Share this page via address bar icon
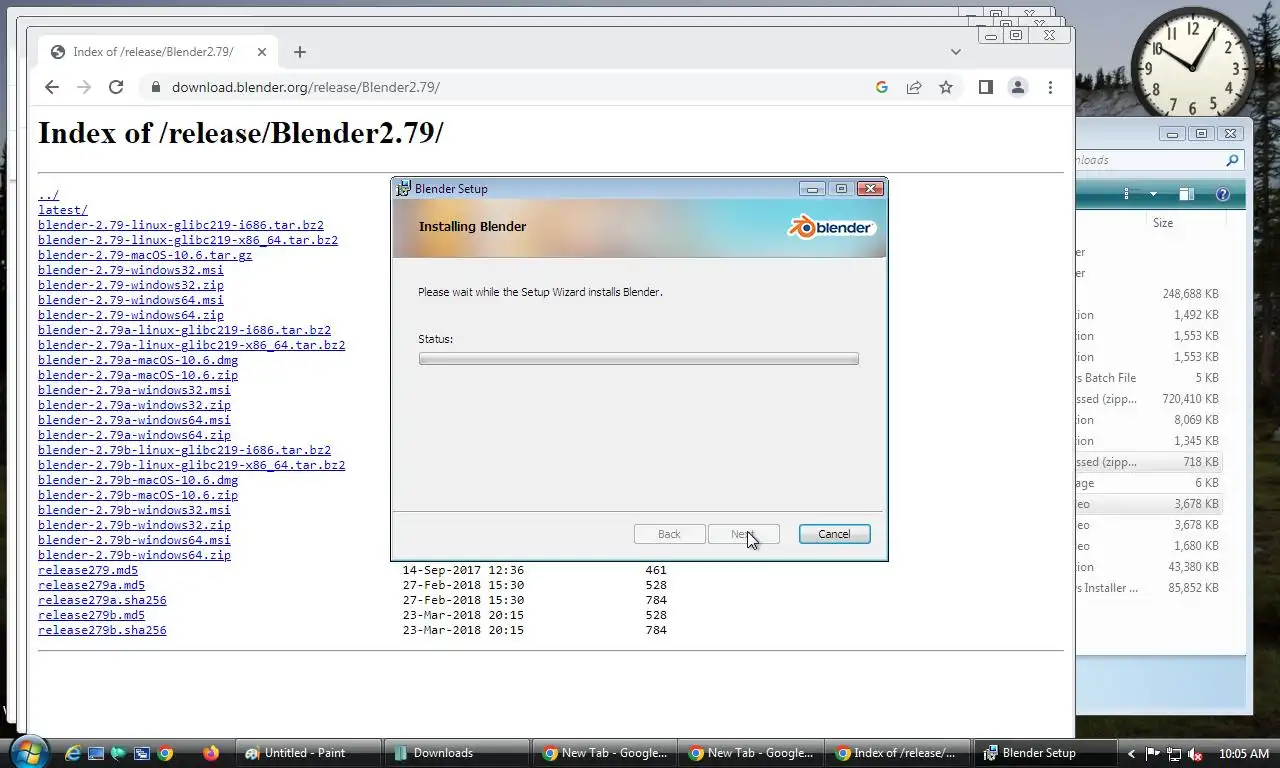The width and height of the screenshot is (1280, 768). [x=914, y=87]
